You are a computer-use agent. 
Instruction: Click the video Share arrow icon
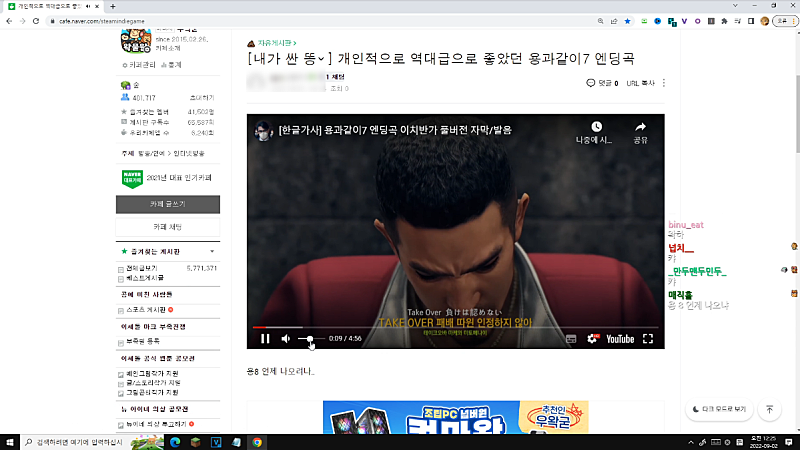pos(640,127)
